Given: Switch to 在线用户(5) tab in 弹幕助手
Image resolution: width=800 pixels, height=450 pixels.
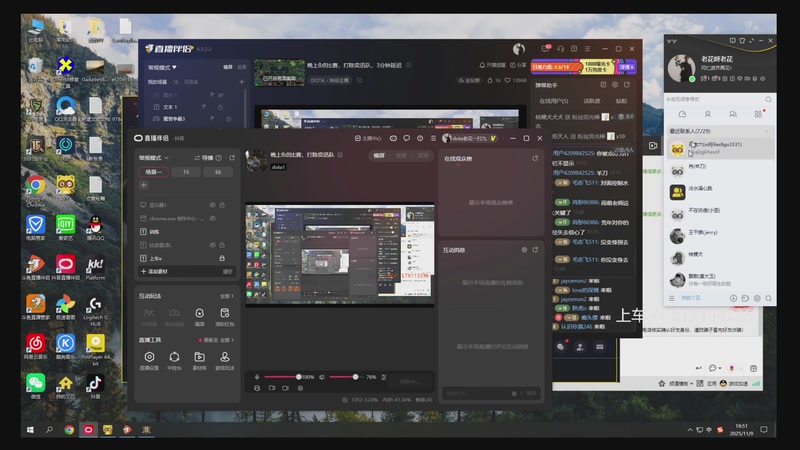Looking at the screenshot, I should point(554,101).
